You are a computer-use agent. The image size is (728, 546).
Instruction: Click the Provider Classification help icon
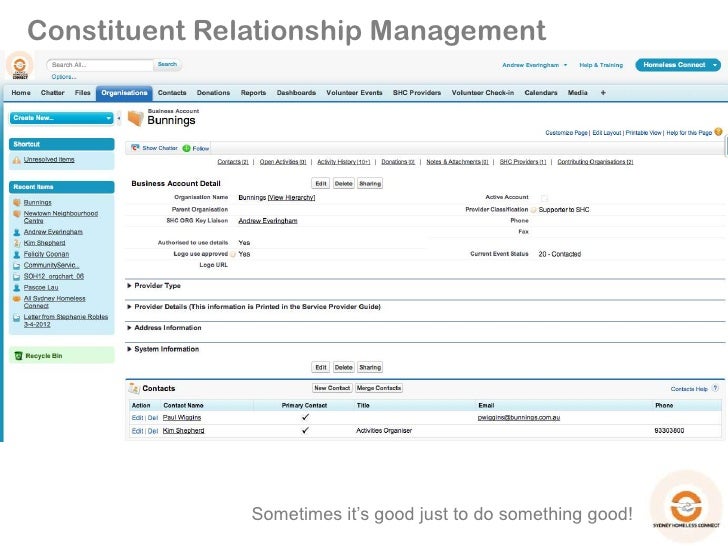(x=533, y=210)
